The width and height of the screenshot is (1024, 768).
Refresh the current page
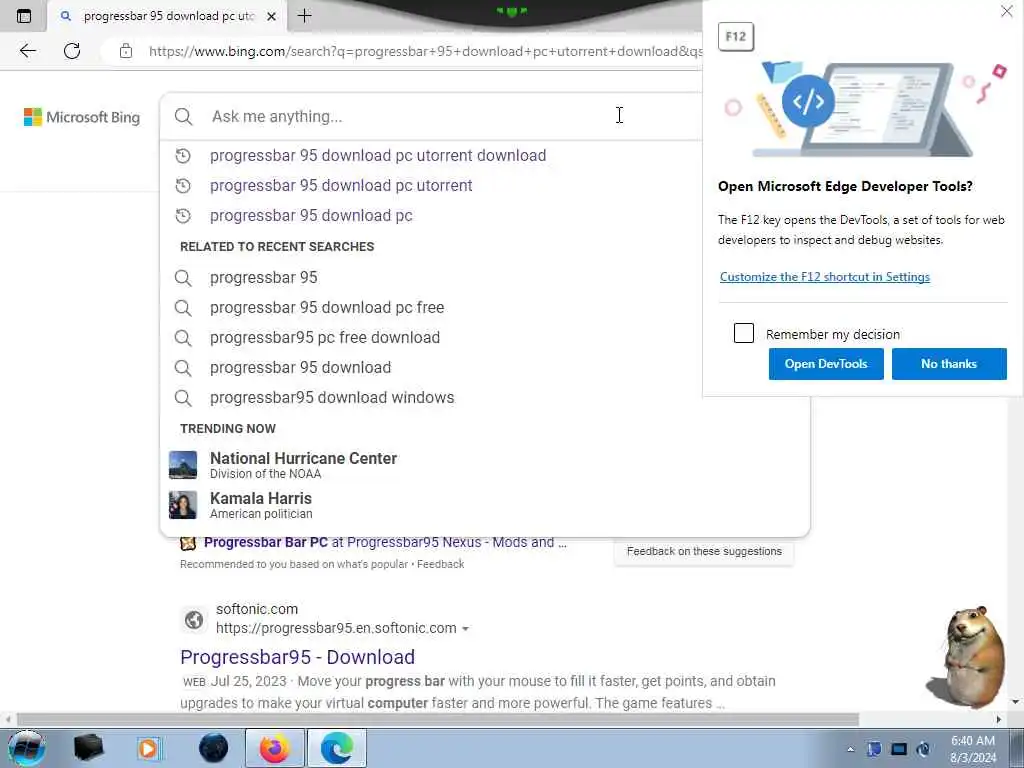point(72,51)
